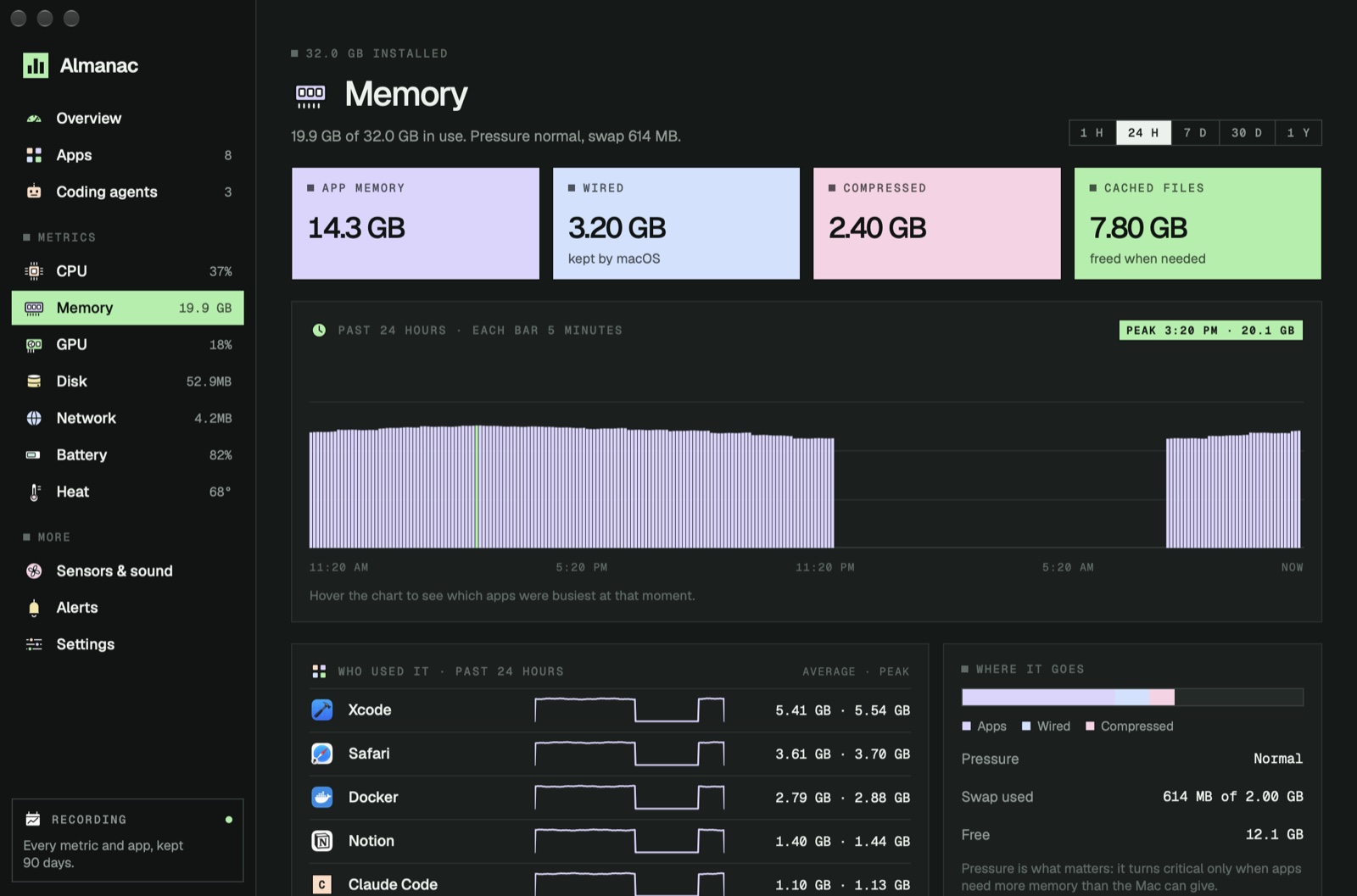Viewport: 1357px width, 896px height.
Task: Switch time range to 7 D
Action: click(x=1195, y=133)
